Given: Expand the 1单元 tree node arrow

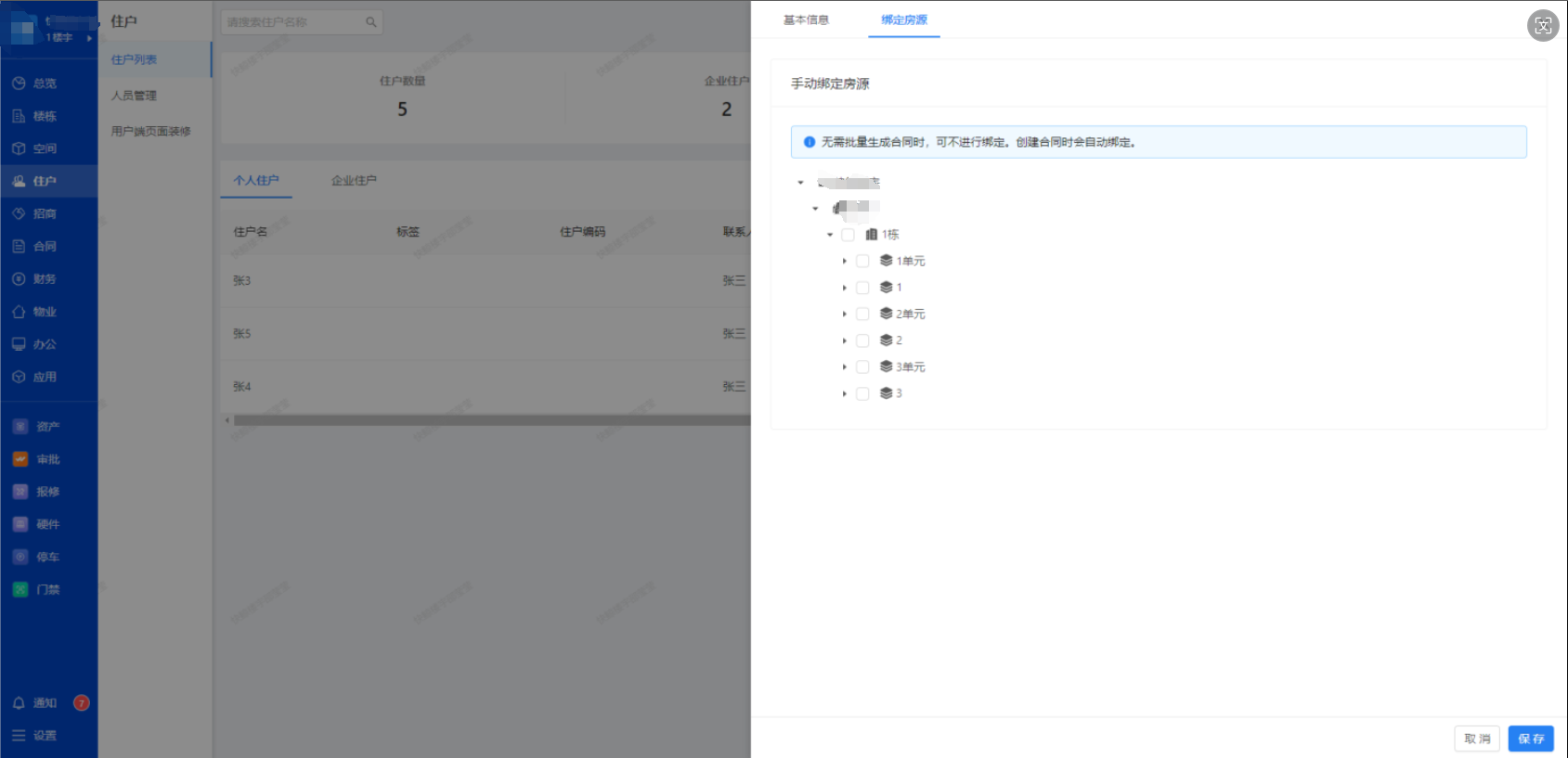Looking at the screenshot, I should point(844,262).
